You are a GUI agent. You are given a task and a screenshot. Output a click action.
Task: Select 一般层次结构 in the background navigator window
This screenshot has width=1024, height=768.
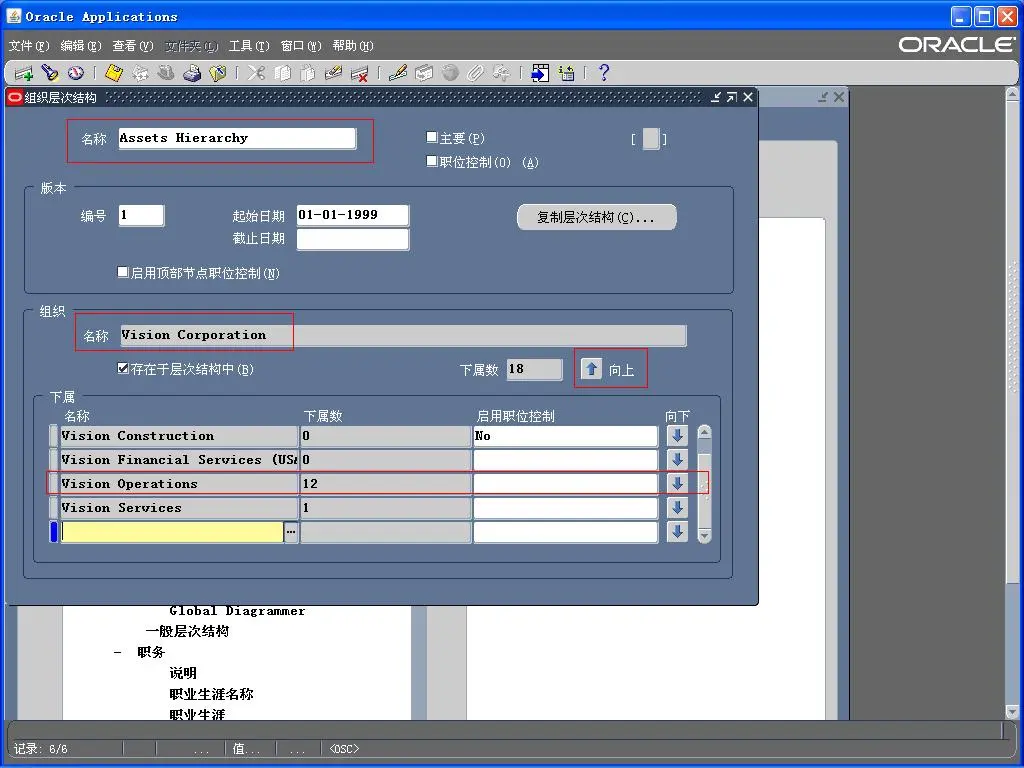tap(187, 632)
